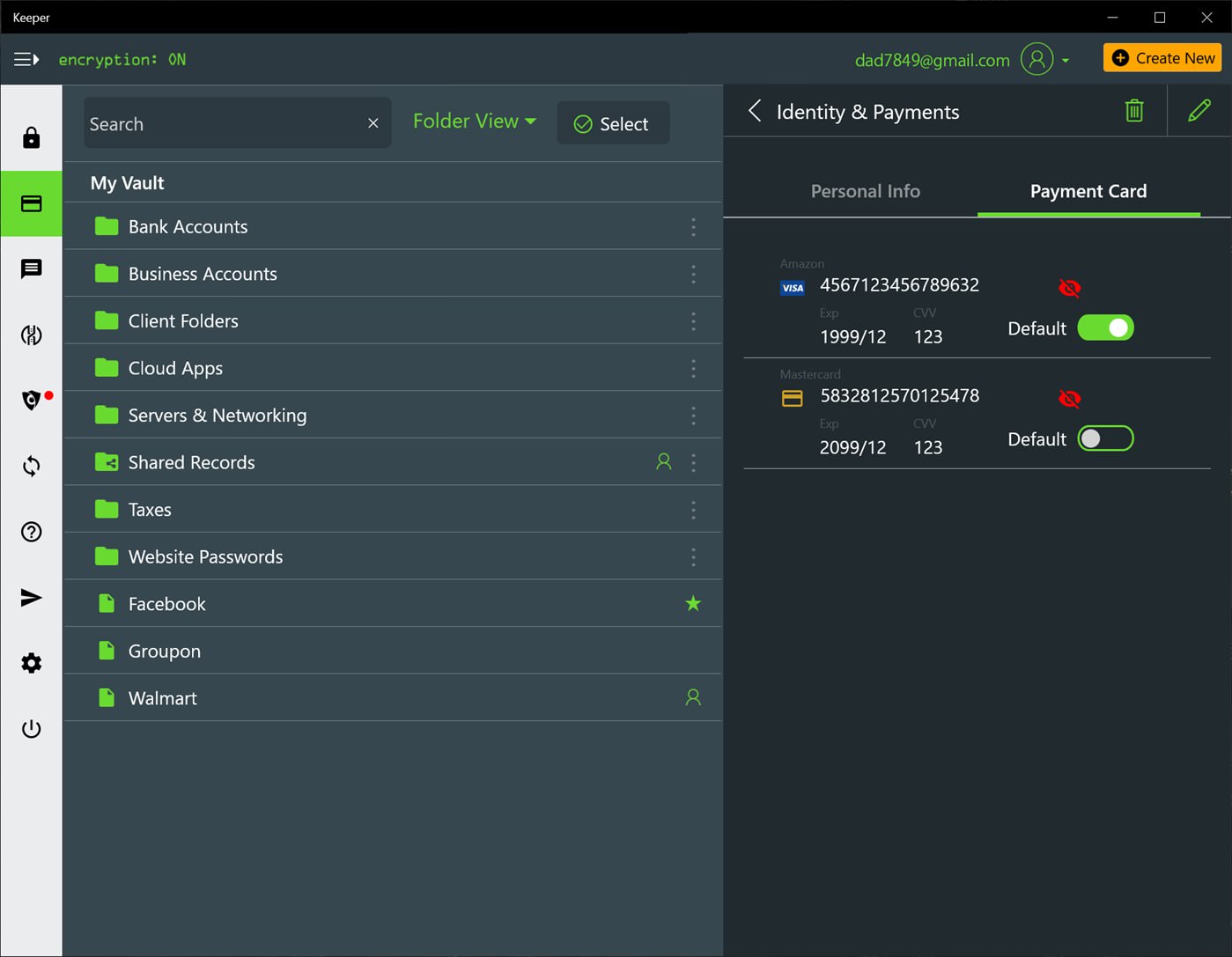
Task: Click the shared user icon on Walmart
Action: coord(693,697)
